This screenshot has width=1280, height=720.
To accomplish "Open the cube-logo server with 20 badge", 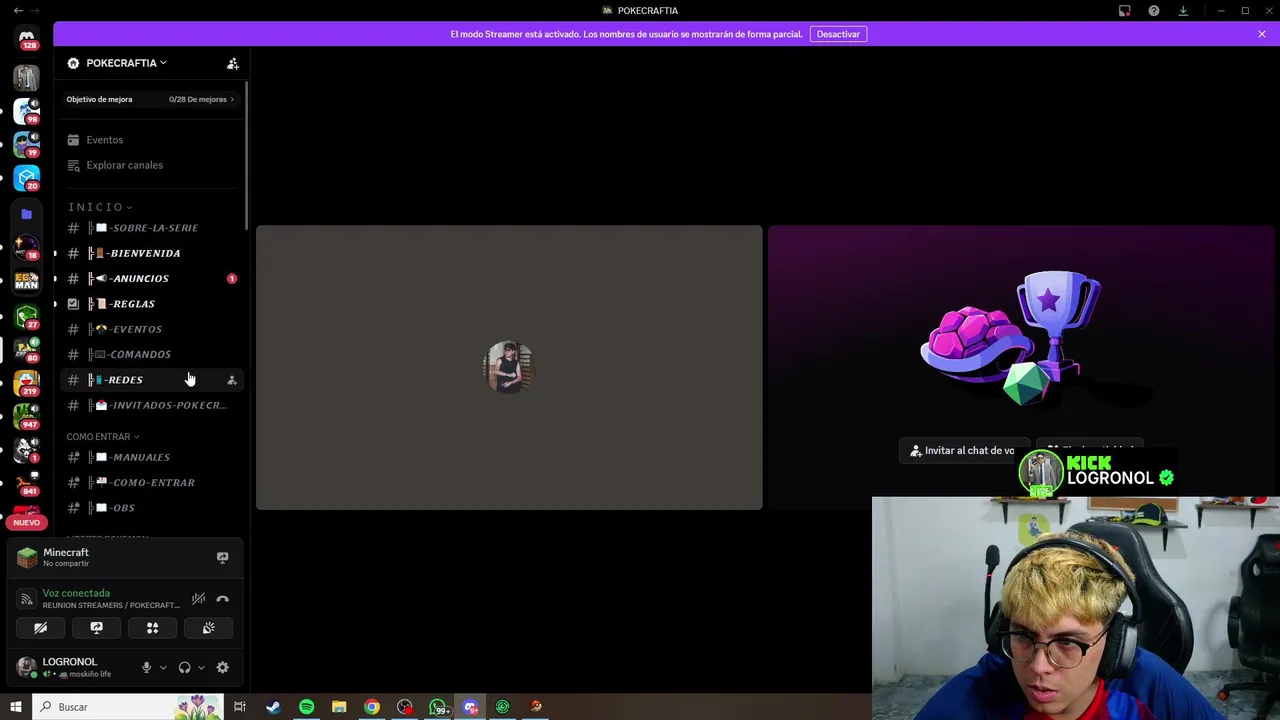I will (x=27, y=178).
